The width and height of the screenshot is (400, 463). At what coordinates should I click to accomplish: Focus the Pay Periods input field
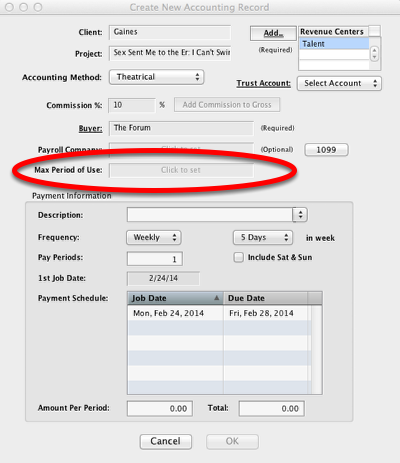(x=155, y=259)
